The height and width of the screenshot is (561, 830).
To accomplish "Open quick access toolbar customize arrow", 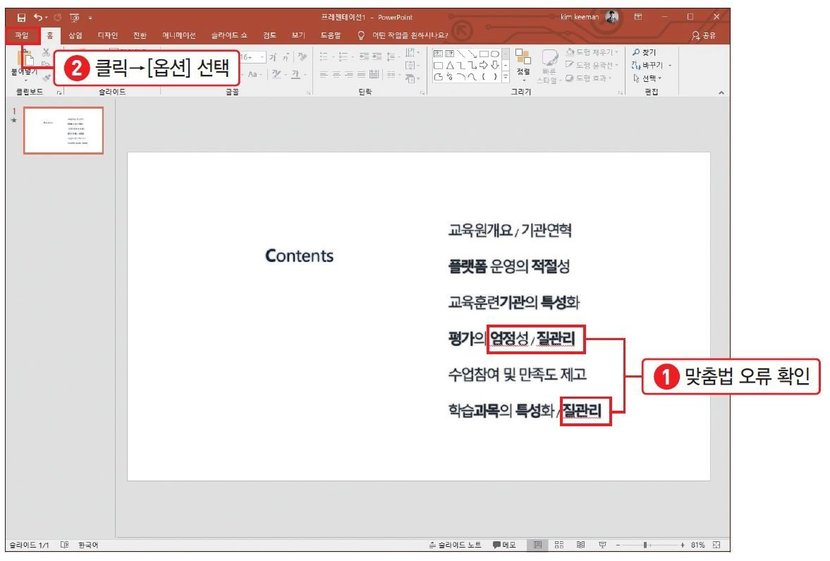I will pos(91,18).
